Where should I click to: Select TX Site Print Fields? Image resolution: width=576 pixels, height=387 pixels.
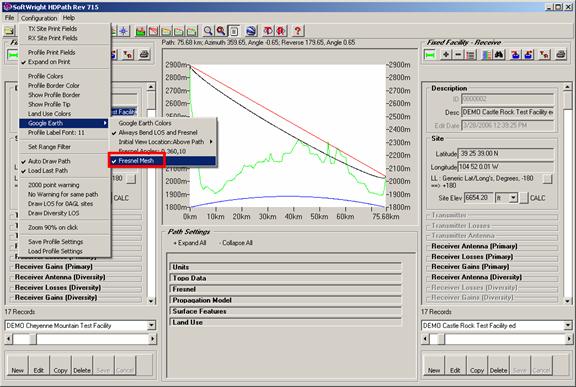[x=65, y=28]
